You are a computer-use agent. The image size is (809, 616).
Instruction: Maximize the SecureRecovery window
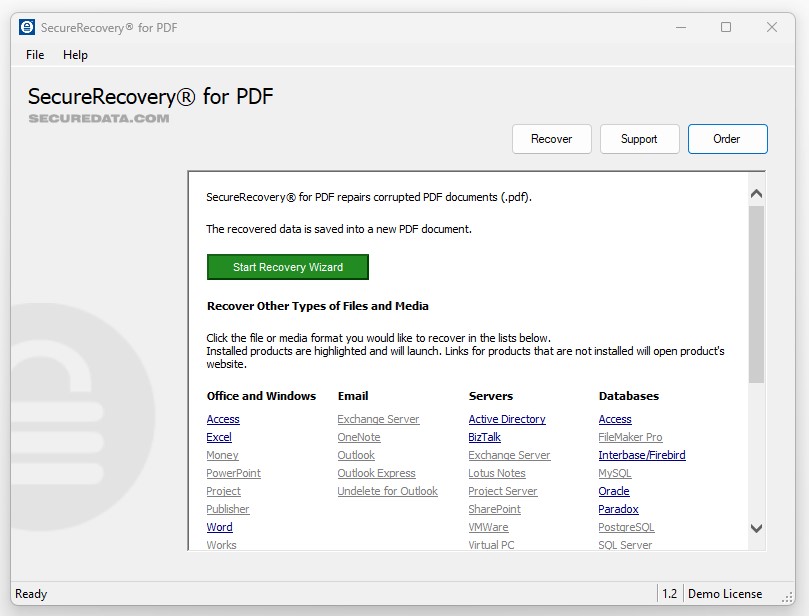(726, 27)
